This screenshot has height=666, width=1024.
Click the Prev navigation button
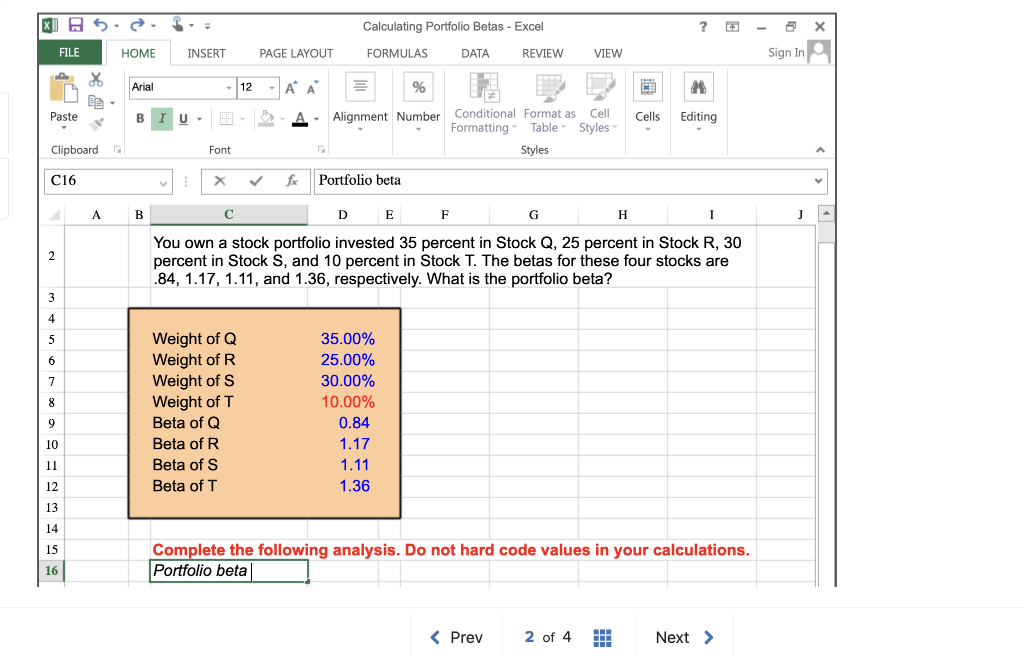pyautogui.click(x=457, y=637)
